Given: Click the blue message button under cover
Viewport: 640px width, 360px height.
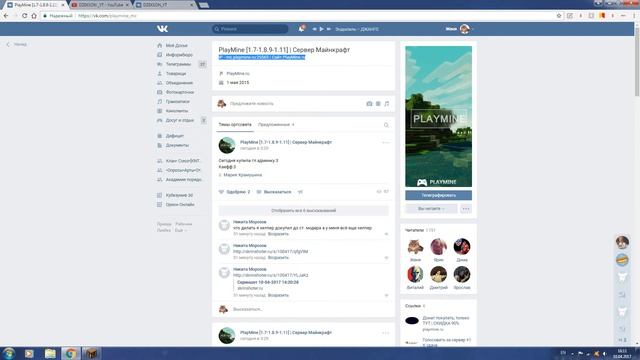Looking at the screenshot, I should pyautogui.click(x=438, y=196).
